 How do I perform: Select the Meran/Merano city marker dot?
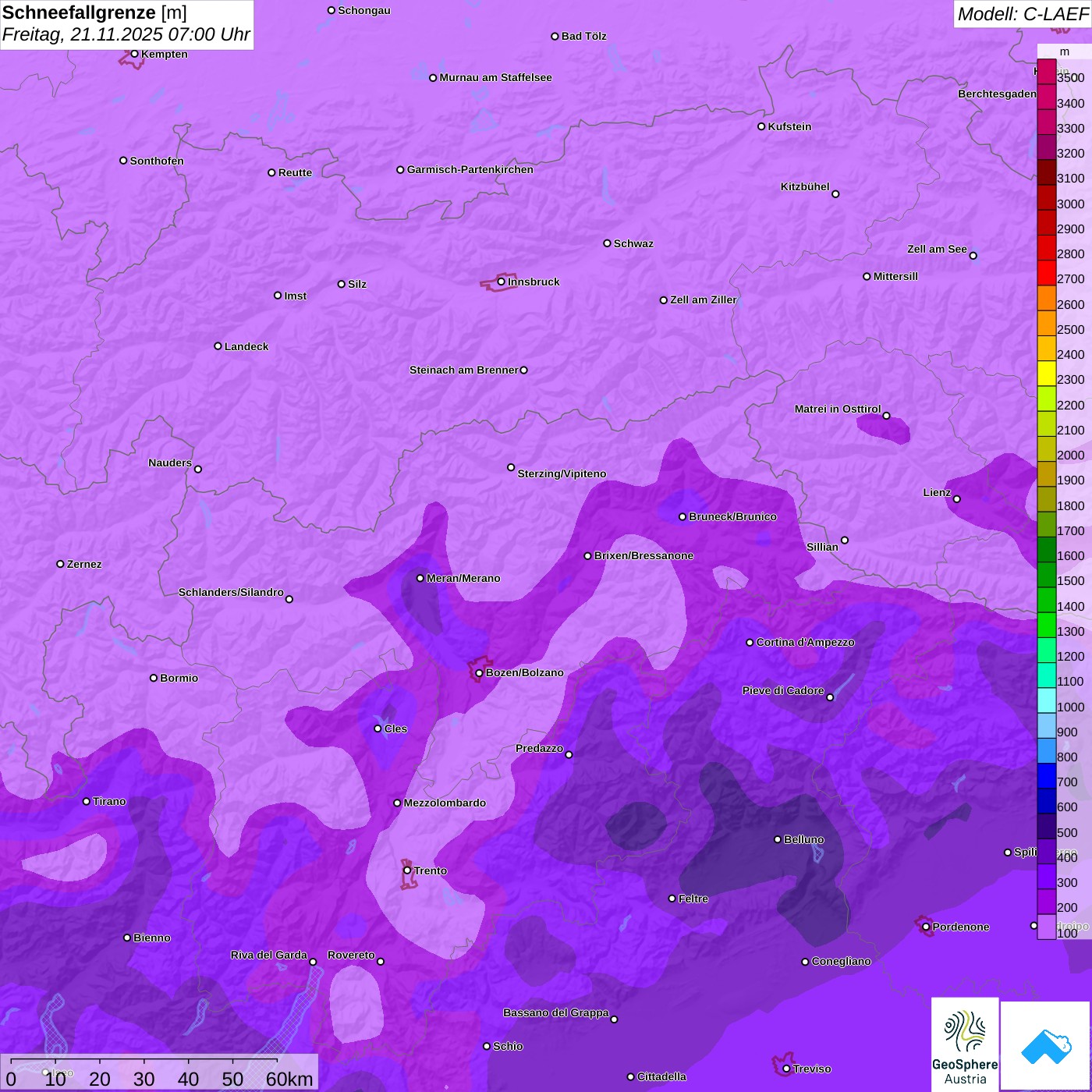coord(420,578)
